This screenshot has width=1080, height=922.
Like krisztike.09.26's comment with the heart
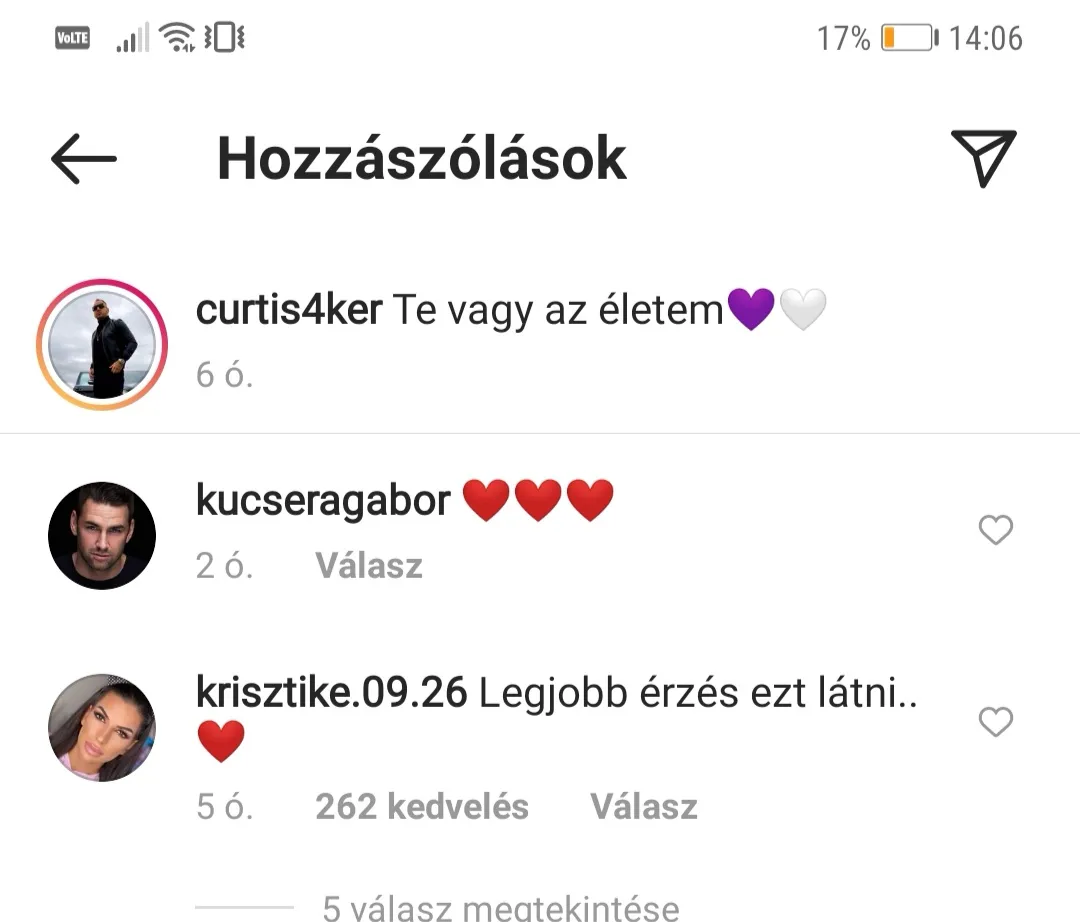click(996, 722)
